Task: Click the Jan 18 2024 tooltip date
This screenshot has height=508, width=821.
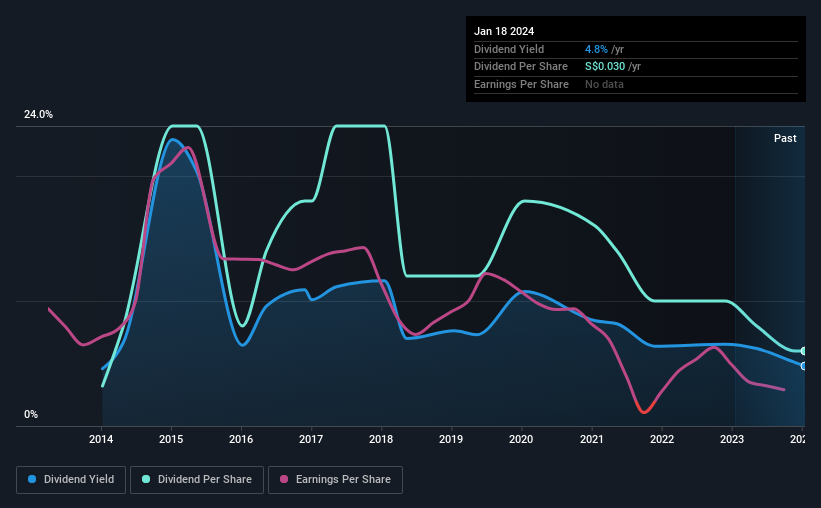Action: click(x=504, y=31)
